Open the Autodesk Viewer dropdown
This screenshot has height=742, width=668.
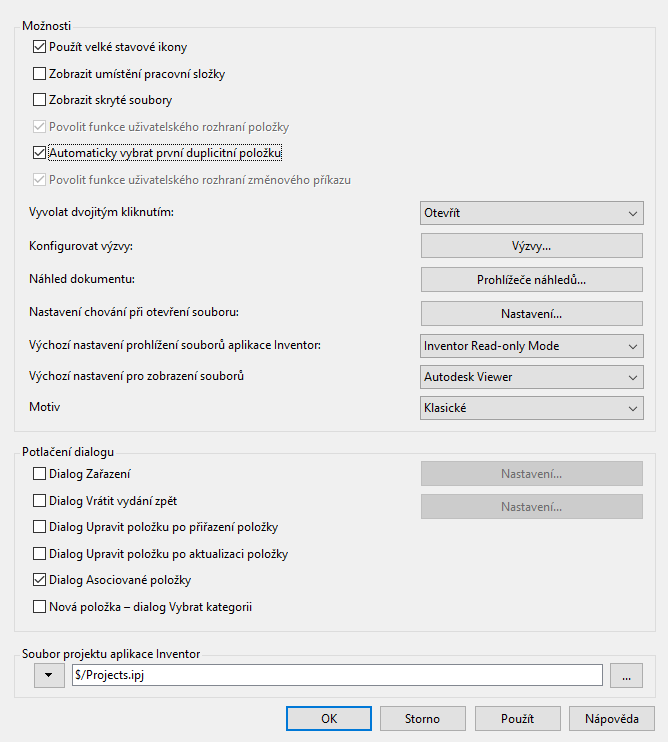coord(532,377)
